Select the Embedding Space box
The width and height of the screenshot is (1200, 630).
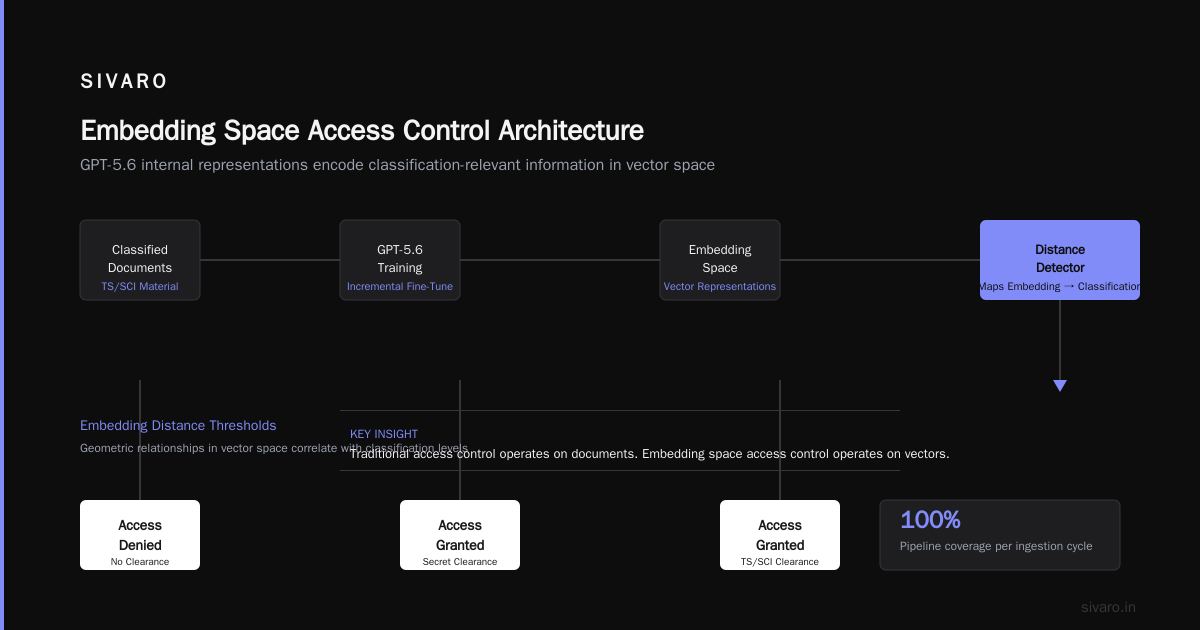[720, 260]
